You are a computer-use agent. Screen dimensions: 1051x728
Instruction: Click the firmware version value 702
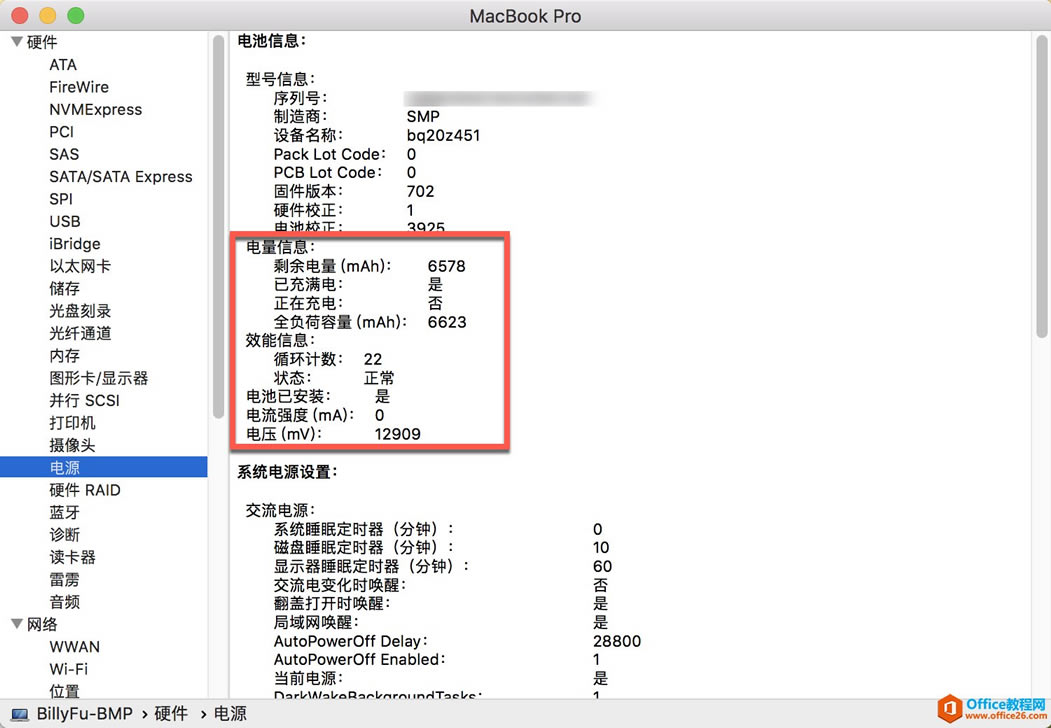[420, 192]
